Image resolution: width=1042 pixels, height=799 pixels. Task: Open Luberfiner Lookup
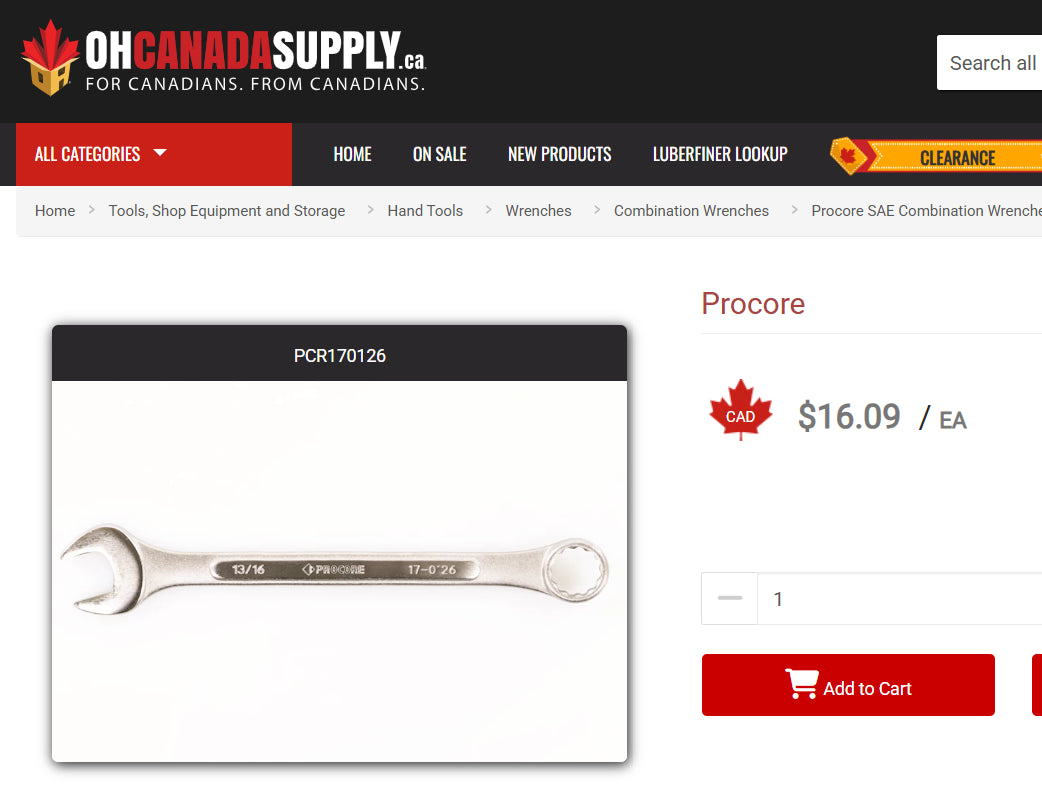point(720,154)
